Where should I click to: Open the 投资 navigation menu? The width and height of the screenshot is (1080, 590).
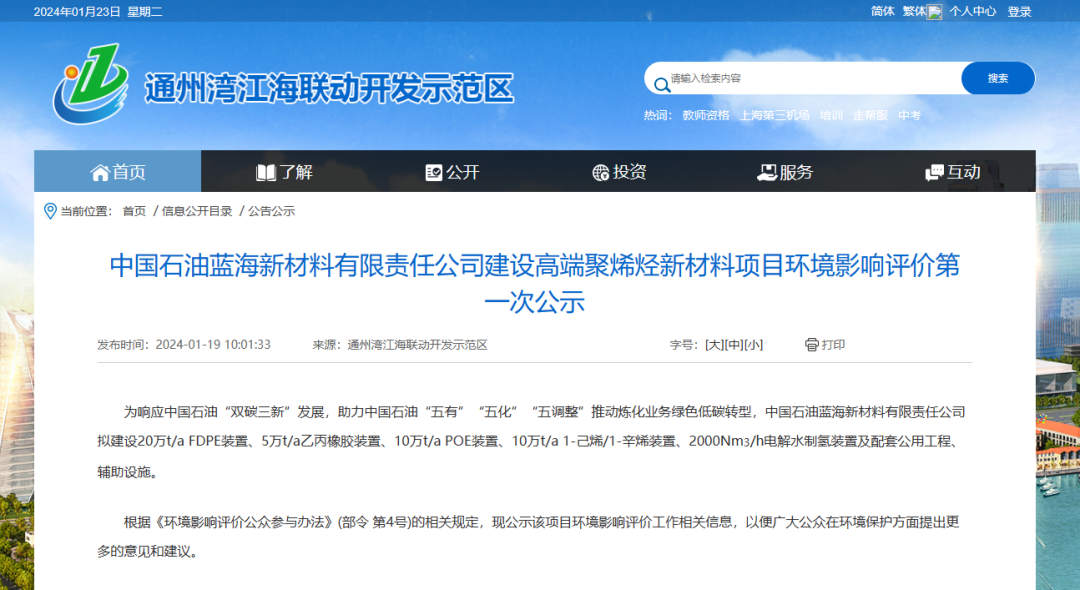(x=619, y=171)
